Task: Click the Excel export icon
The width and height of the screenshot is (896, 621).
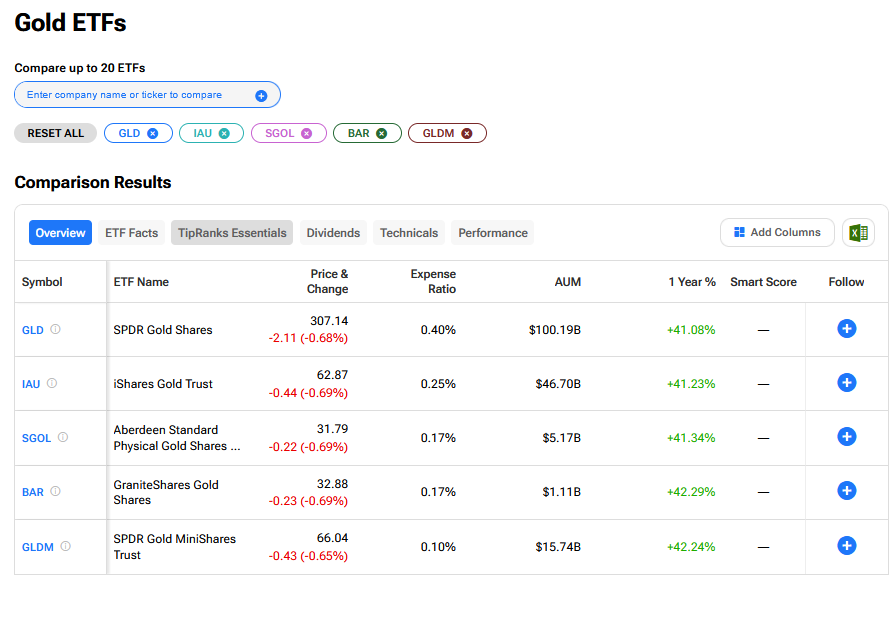Action: 858,233
